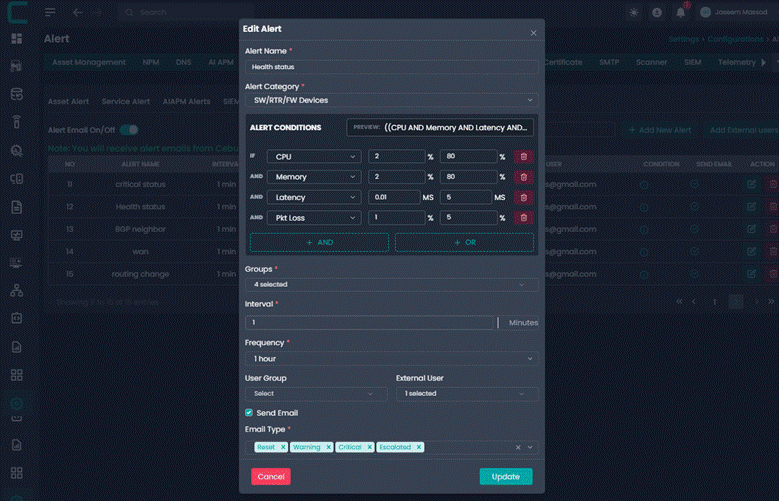Edit the CPU lower threshold field
779x501 pixels.
pos(396,157)
